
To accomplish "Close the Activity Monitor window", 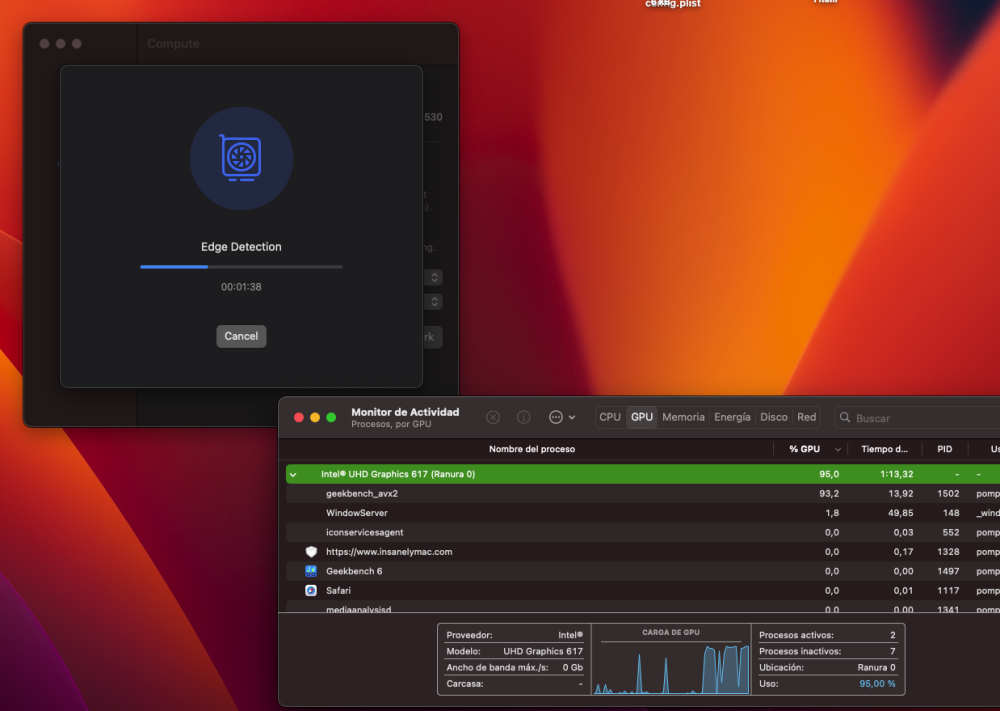I will (x=298, y=417).
